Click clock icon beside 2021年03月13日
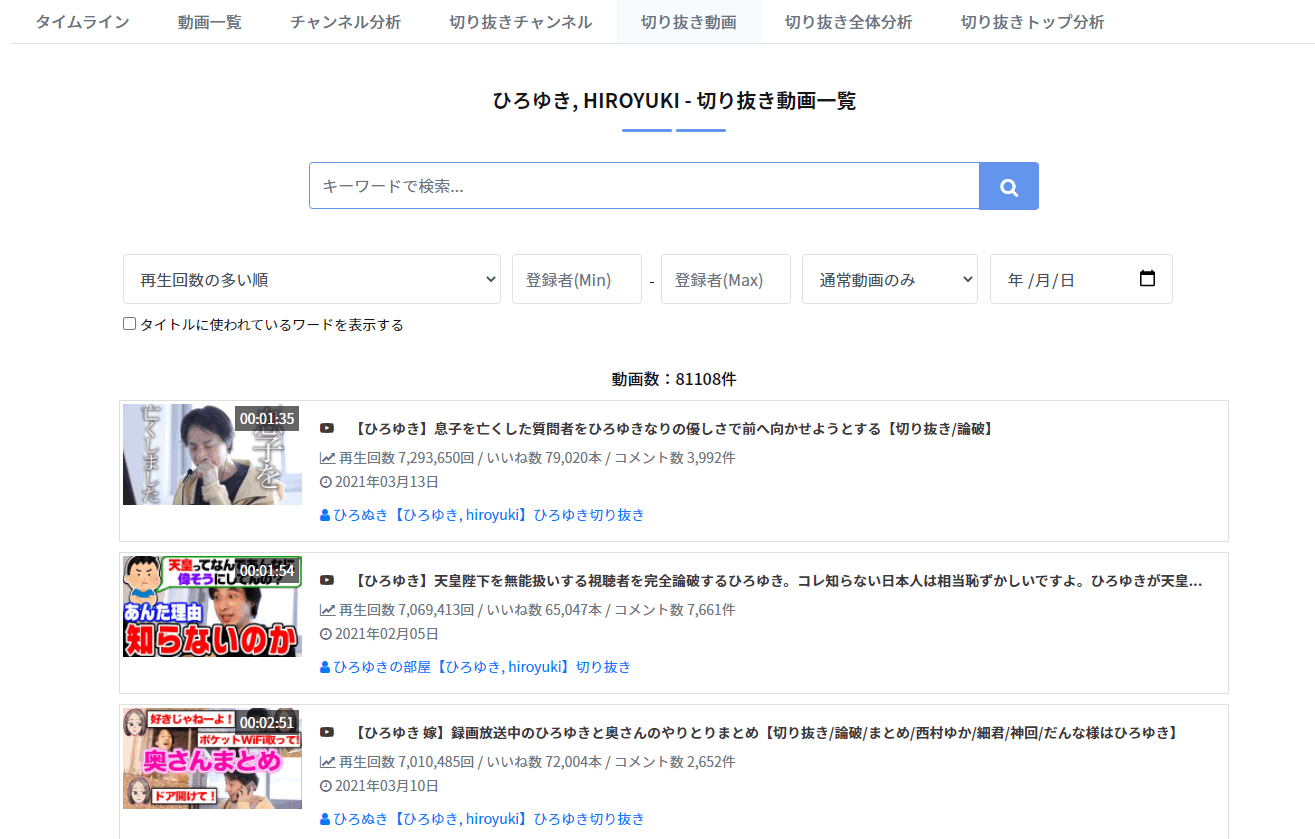 (325, 482)
